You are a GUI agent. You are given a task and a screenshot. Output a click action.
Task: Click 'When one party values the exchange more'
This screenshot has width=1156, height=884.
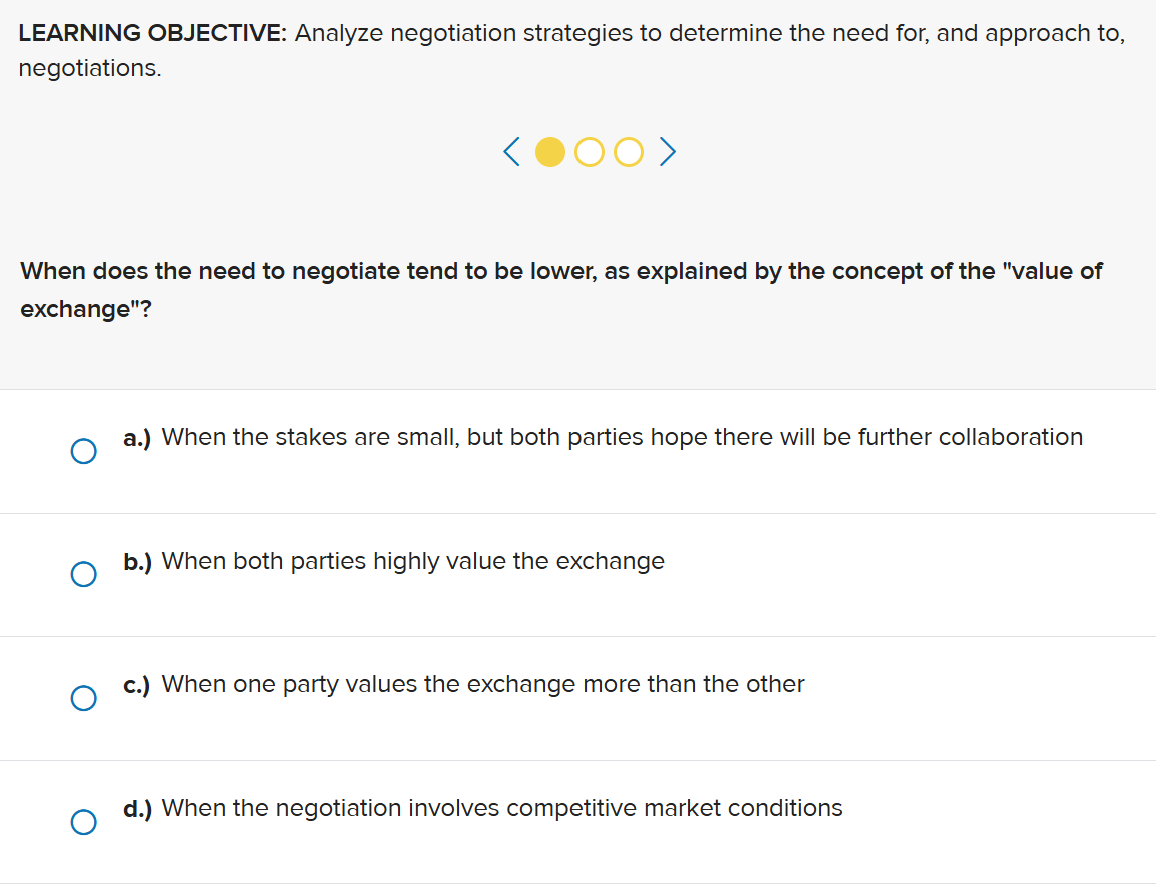coord(483,684)
